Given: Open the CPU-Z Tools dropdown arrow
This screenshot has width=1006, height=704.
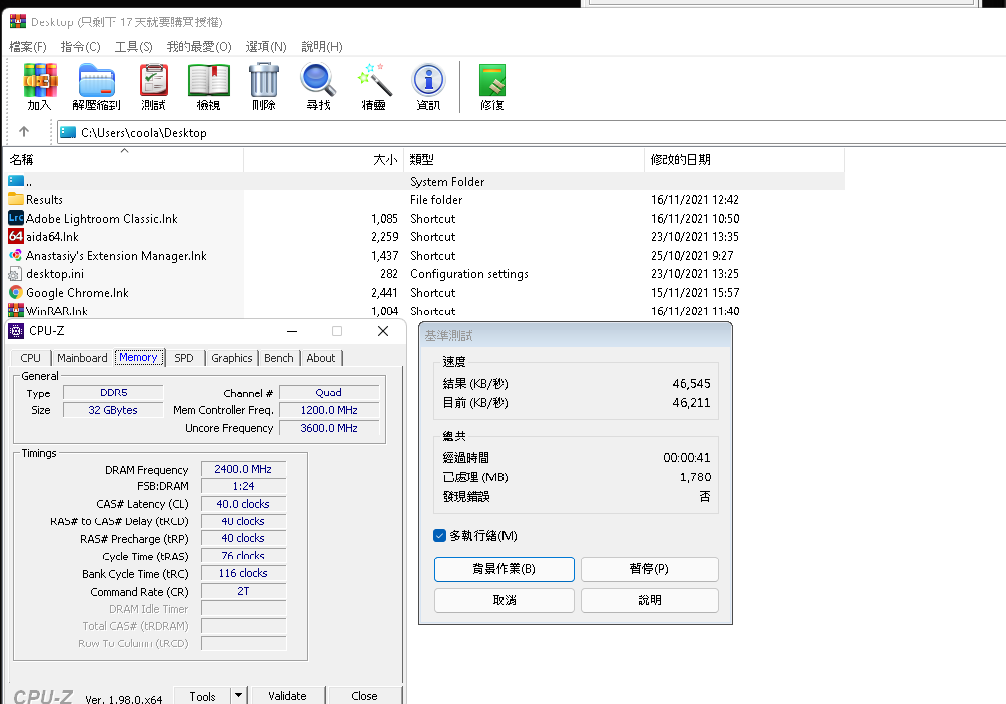Looking at the screenshot, I should [x=238, y=695].
